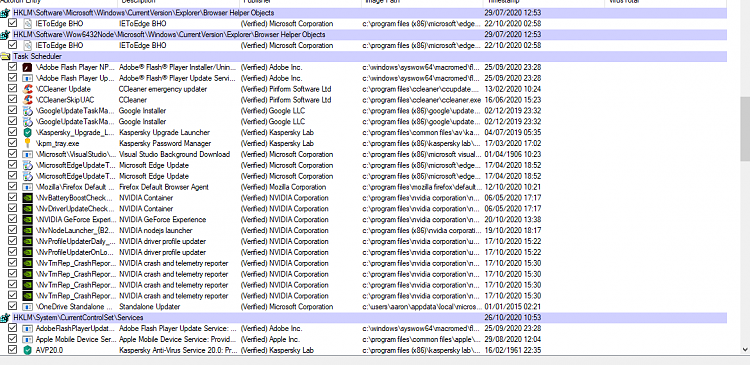This screenshot has width=750, height=365.
Task: Select the NvProfileUpdaterOnLo entry icon
Action: (27, 253)
